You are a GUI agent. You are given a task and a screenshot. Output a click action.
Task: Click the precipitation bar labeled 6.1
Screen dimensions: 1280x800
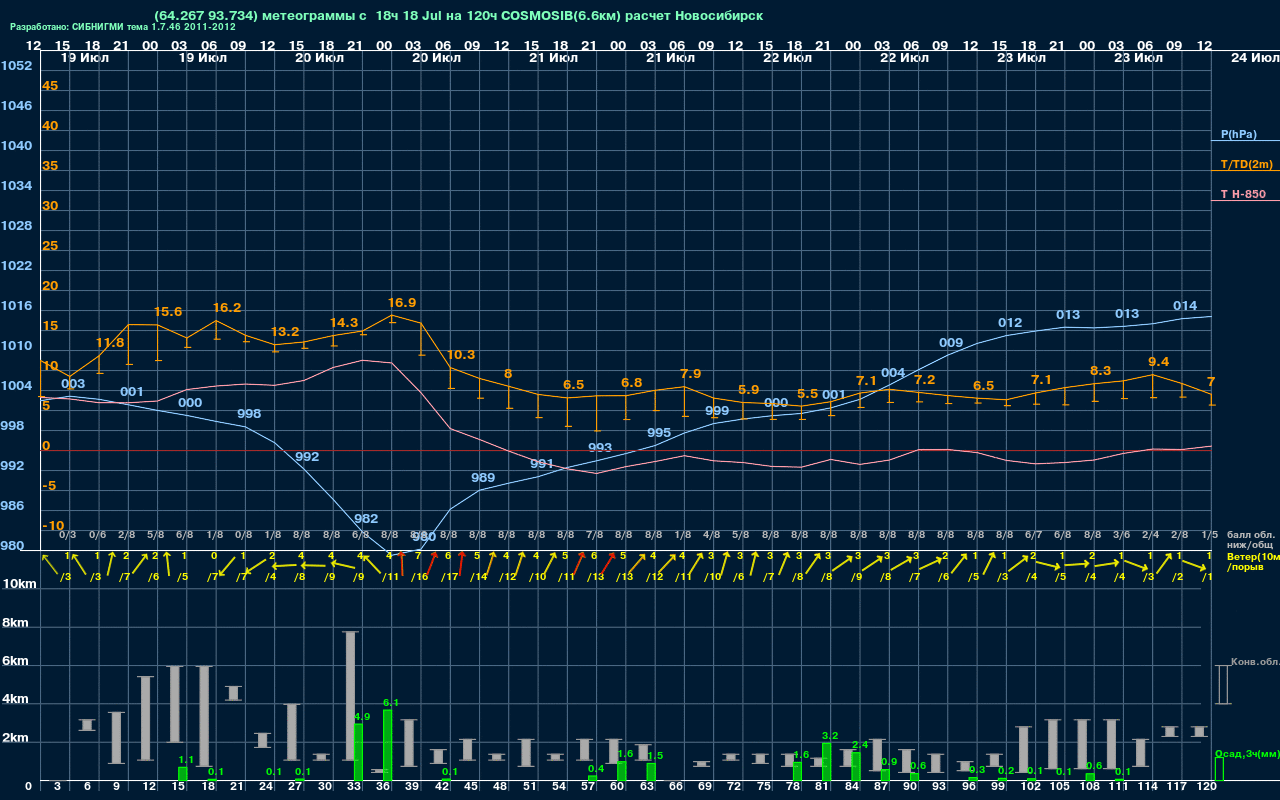[387, 745]
